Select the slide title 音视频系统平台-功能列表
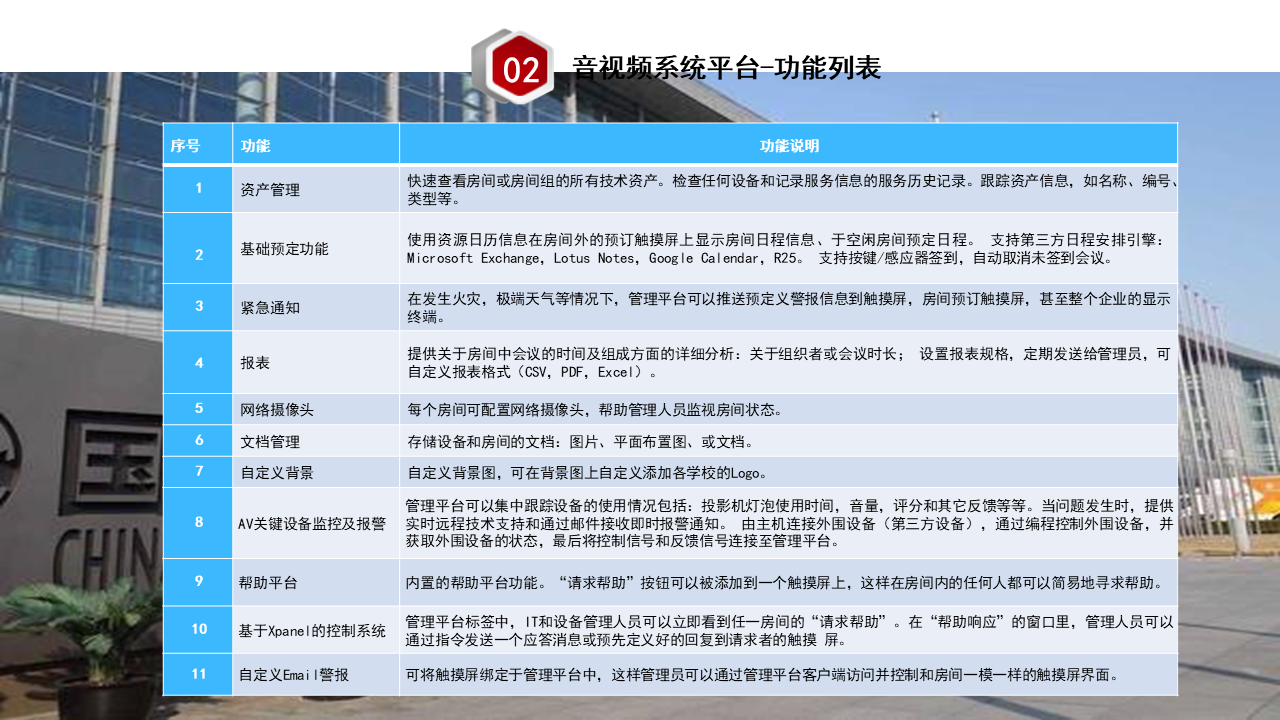Image resolution: width=1280 pixels, height=720 pixels. (726, 68)
